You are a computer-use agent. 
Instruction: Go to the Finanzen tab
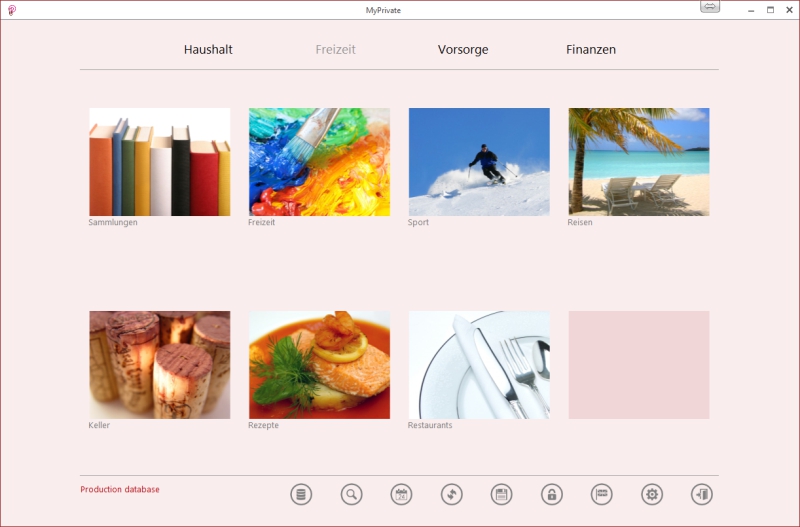click(x=591, y=49)
